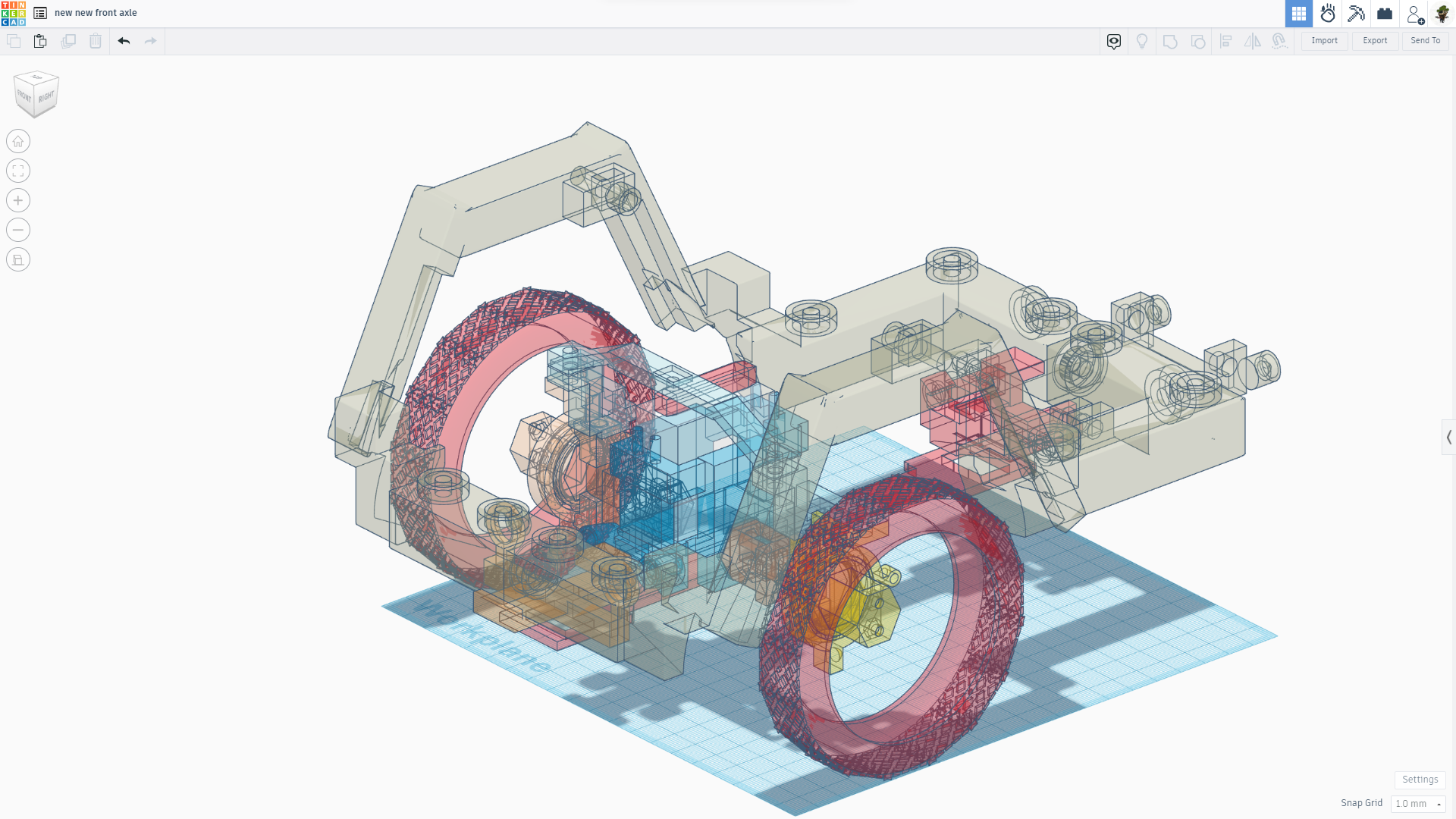Invite collaborators with add-person icon
The height and width of the screenshot is (819, 1456).
(1414, 14)
